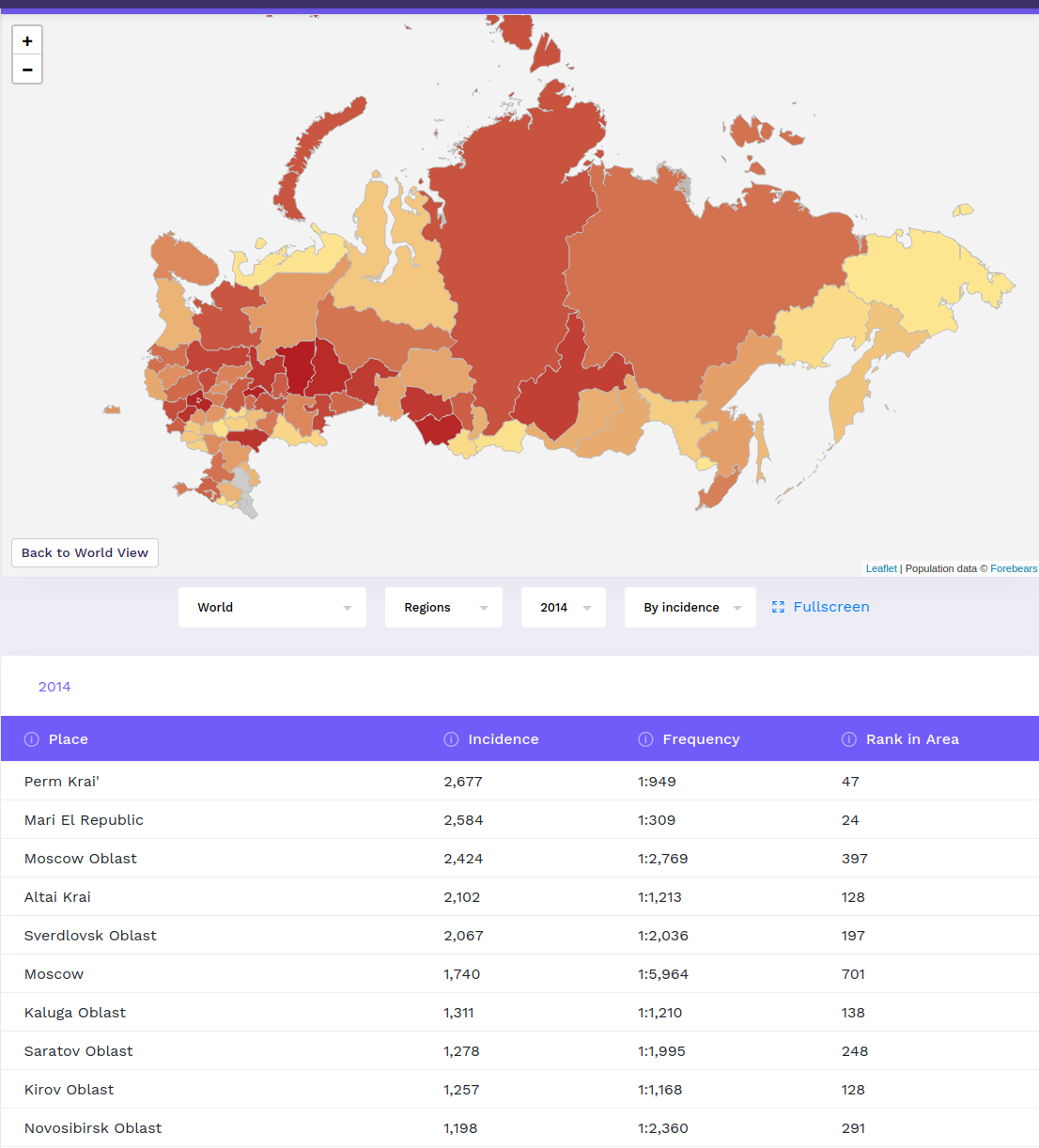Open the By incidence dropdown

click(x=690, y=608)
